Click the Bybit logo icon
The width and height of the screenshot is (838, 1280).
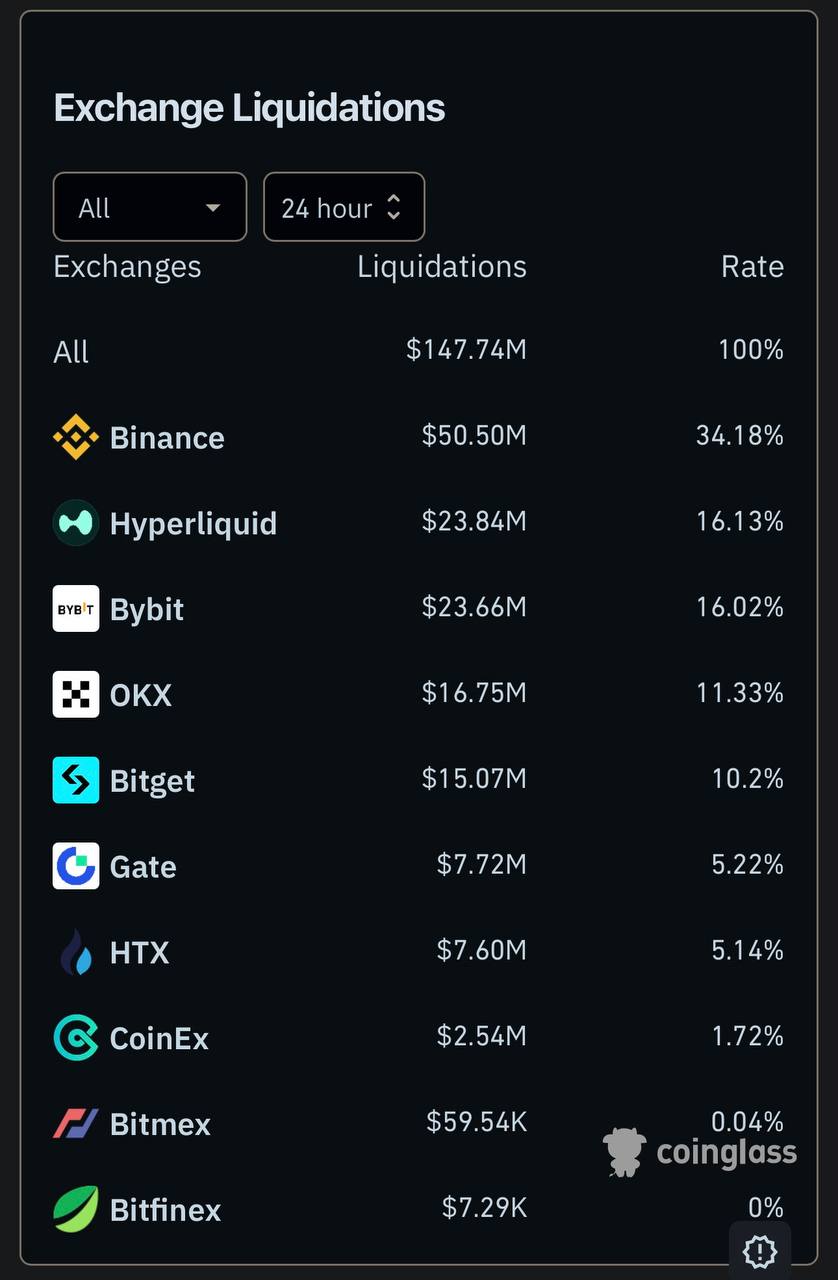(x=76, y=609)
